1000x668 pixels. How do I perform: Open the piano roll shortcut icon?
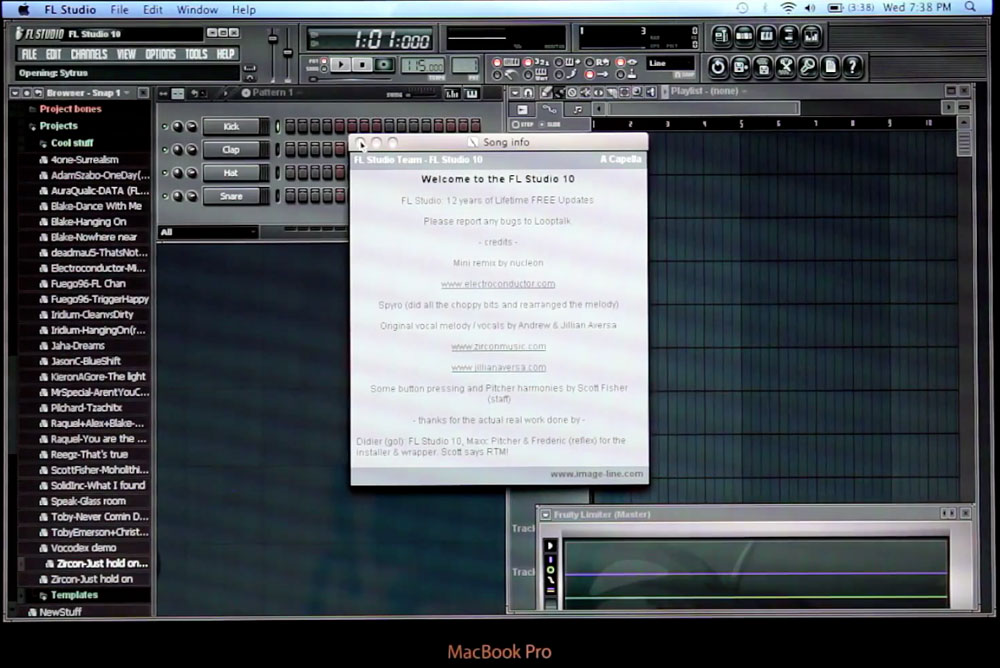[x=766, y=36]
